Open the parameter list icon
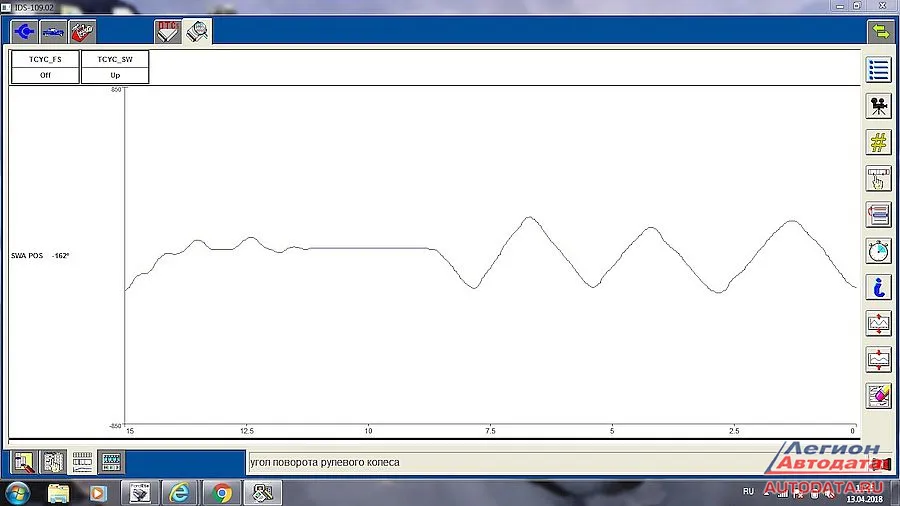This screenshot has height=506, width=900. (878, 70)
